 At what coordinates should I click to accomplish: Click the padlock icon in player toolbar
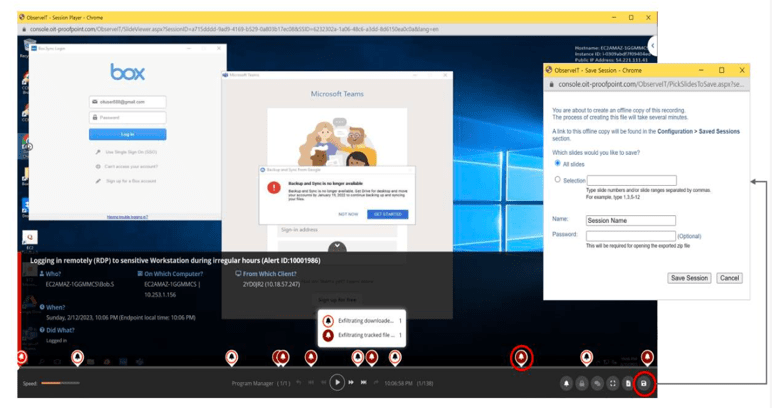[x=582, y=383]
